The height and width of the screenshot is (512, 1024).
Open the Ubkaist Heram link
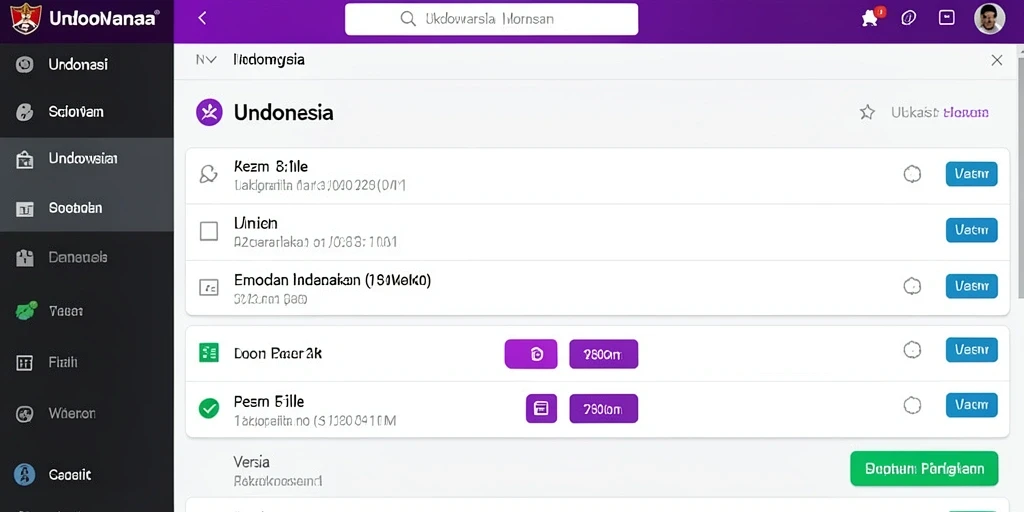click(940, 112)
